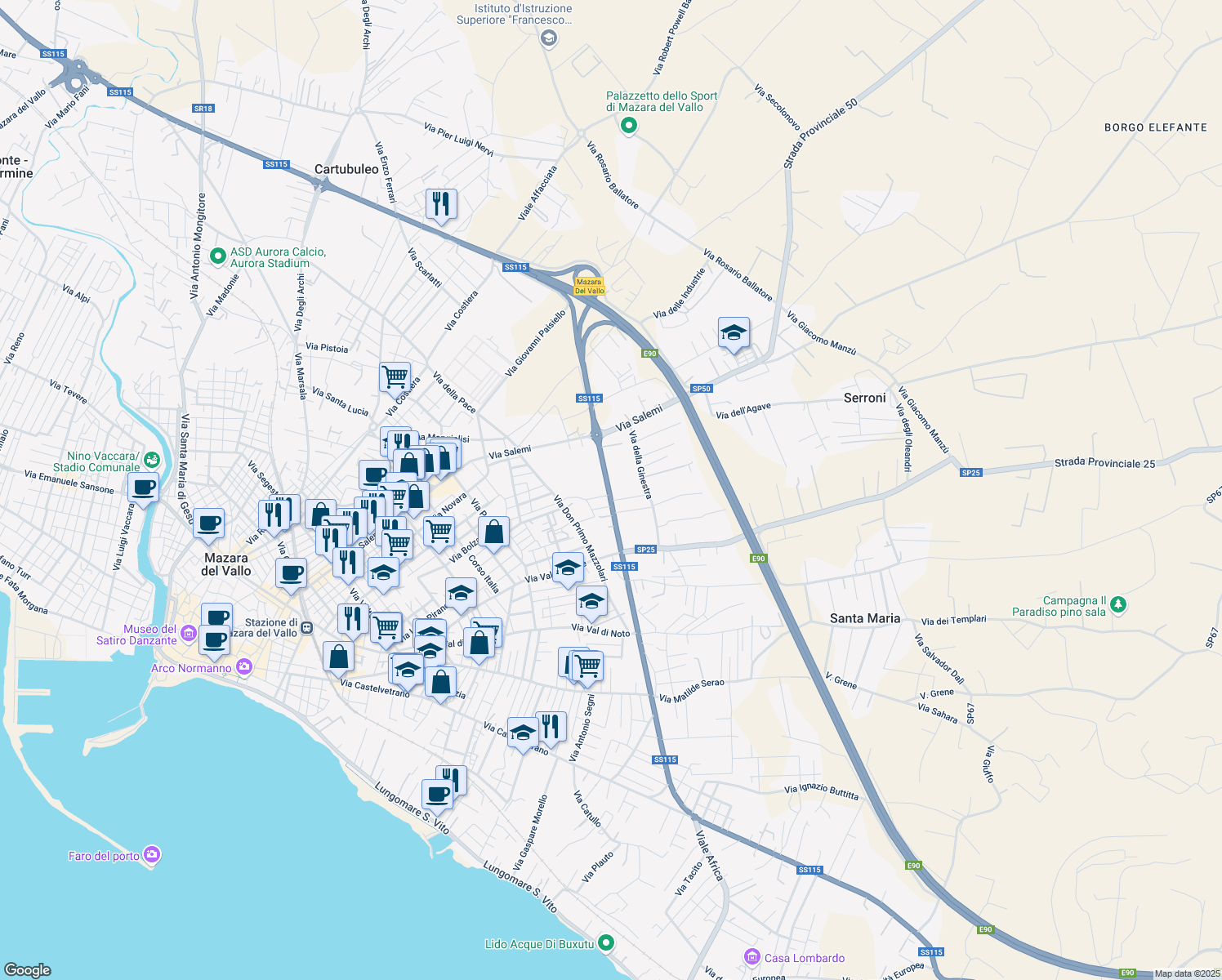Select the Serroni locality label
The width and height of the screenshot is (1222, 980).
pyautogui.click(x=864, y=398)
